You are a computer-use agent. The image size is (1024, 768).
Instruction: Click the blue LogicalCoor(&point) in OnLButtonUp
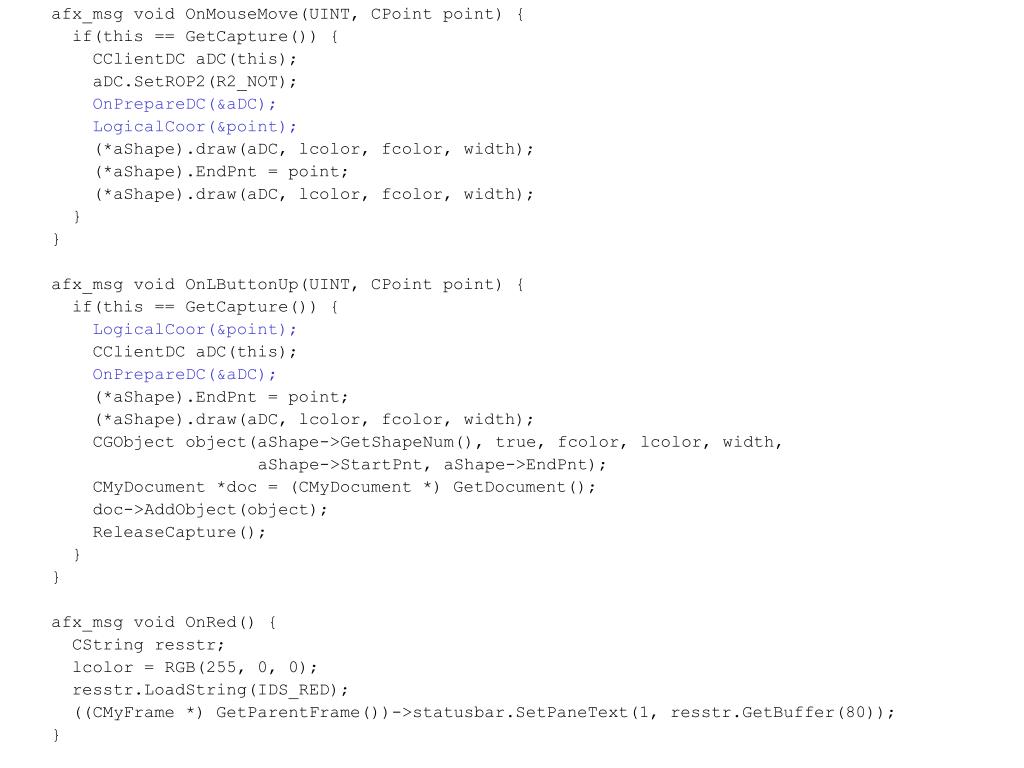pos(194,329)
